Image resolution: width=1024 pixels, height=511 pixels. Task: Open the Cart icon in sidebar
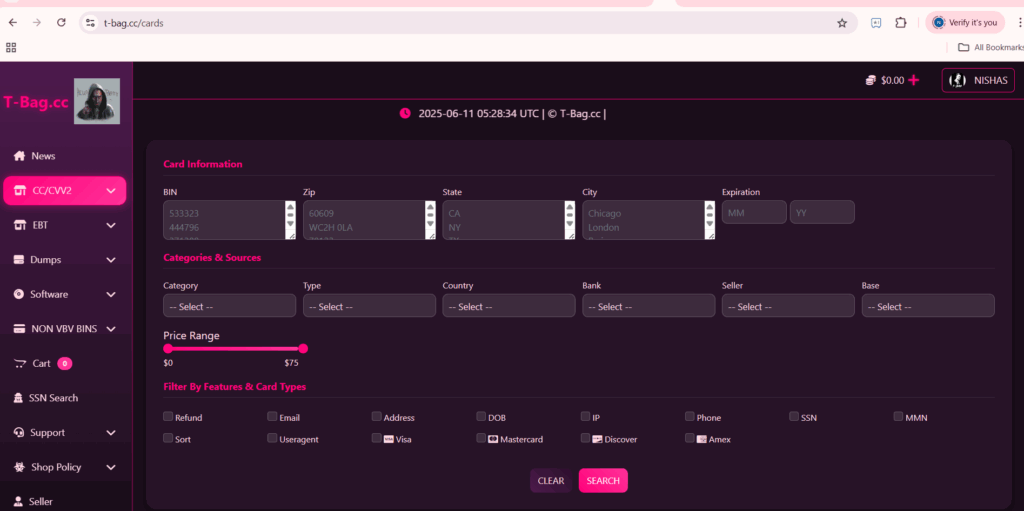click(x=20, y=363)
